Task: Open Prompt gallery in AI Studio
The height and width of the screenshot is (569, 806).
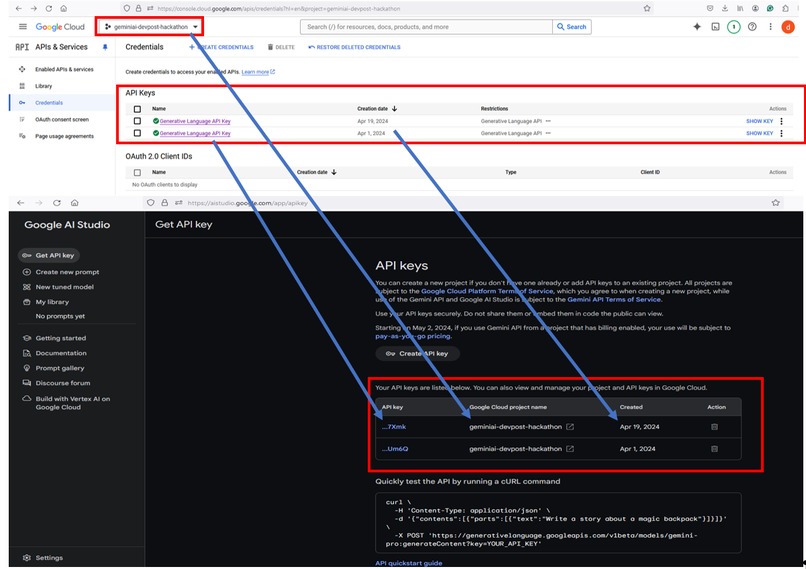Action: click(59, 368)
